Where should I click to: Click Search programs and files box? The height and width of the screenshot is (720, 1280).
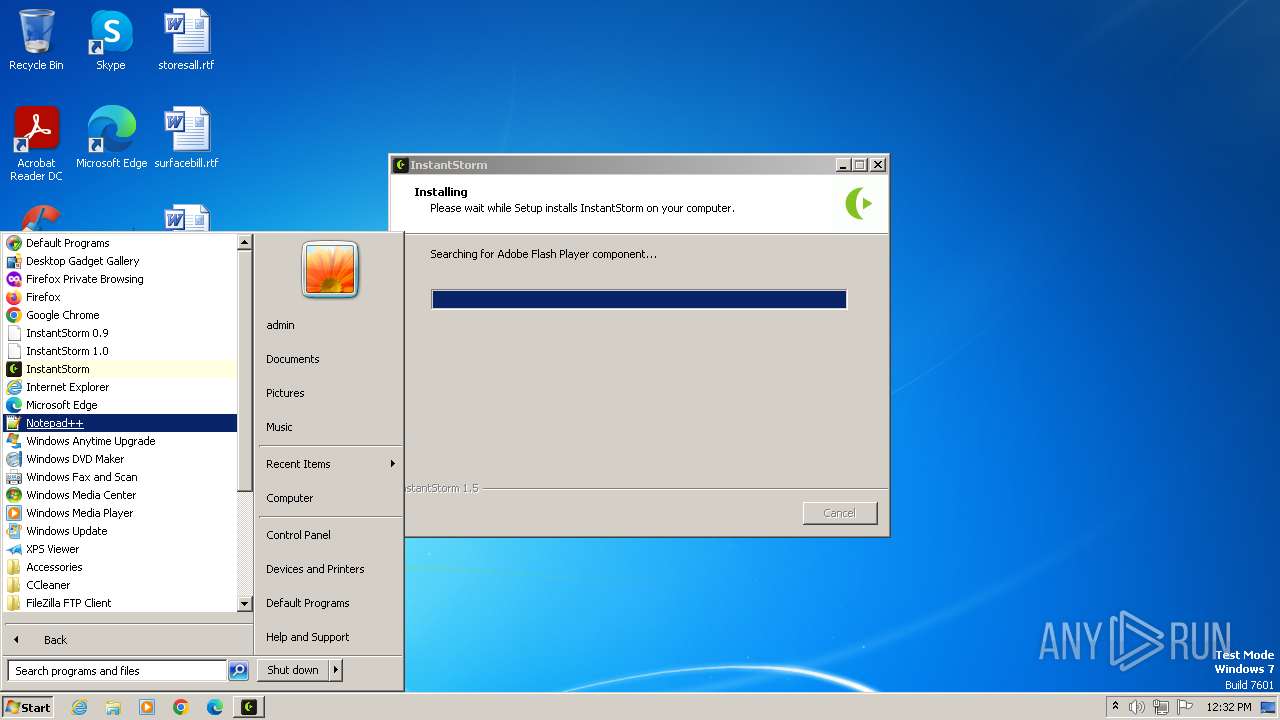pyautogui.click(x=116, y=671)
